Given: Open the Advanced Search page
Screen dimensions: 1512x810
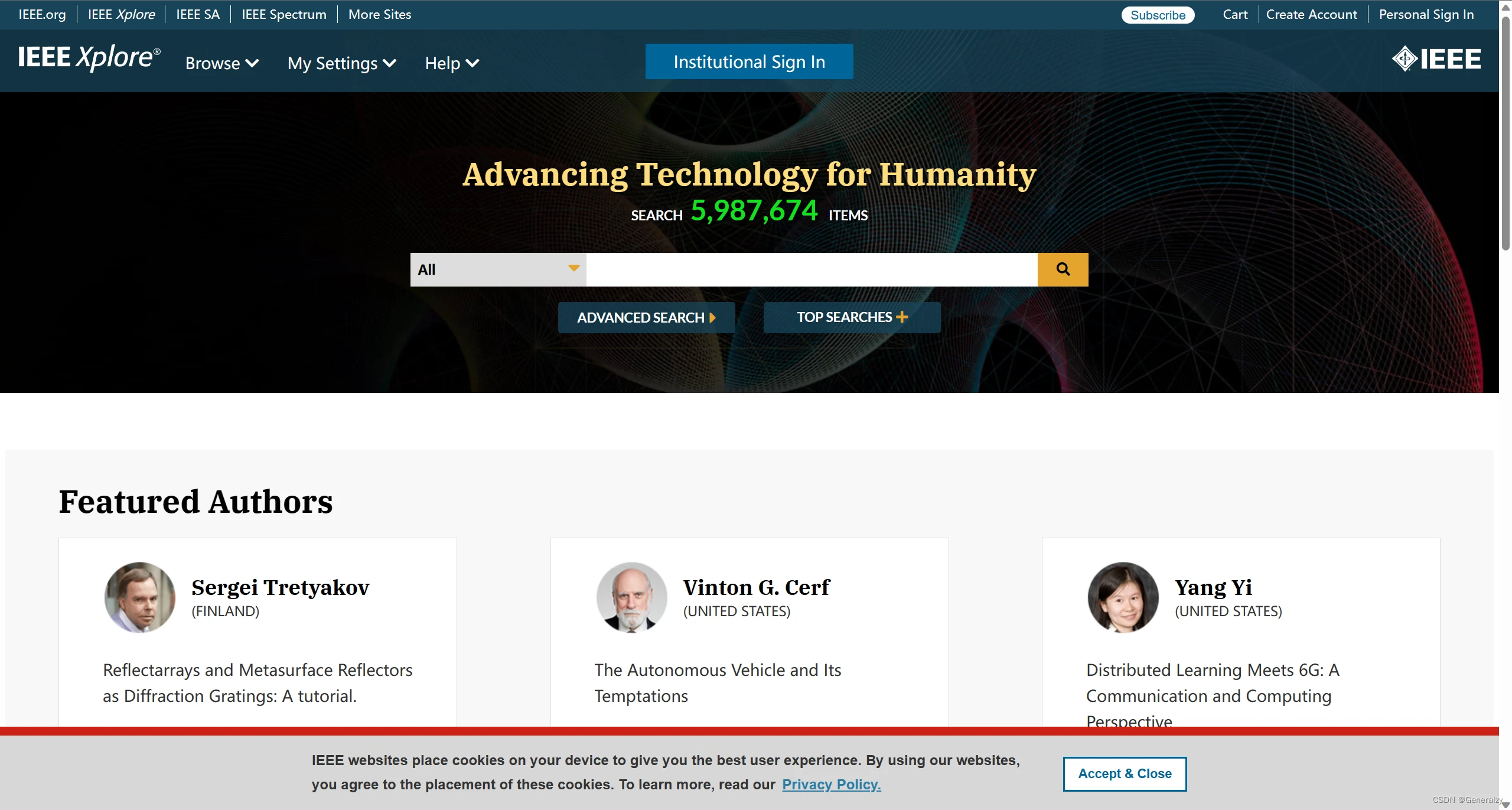Looking at the screenshot, I should tap(646, 317).
